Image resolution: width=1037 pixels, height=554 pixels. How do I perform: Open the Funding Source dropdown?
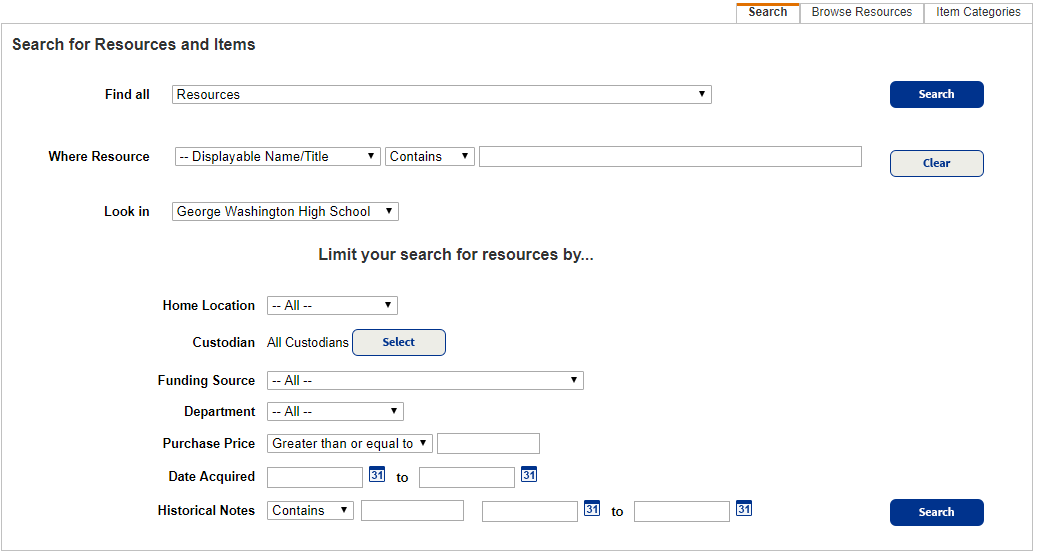click(424, 381)
